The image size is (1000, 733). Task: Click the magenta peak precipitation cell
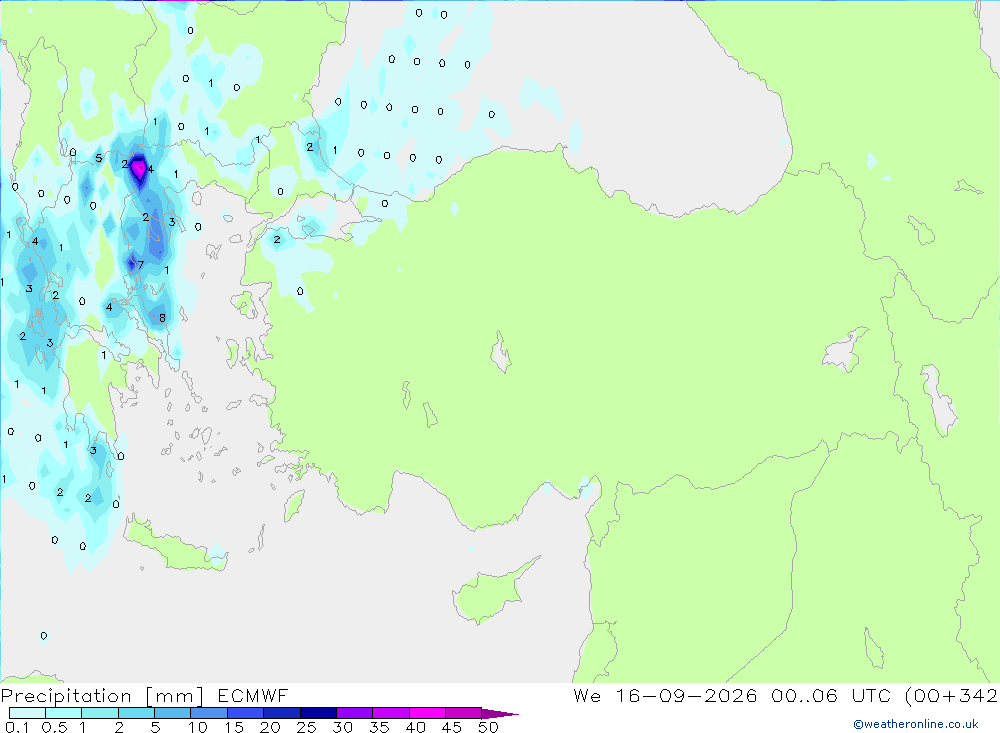coord(138,170)
